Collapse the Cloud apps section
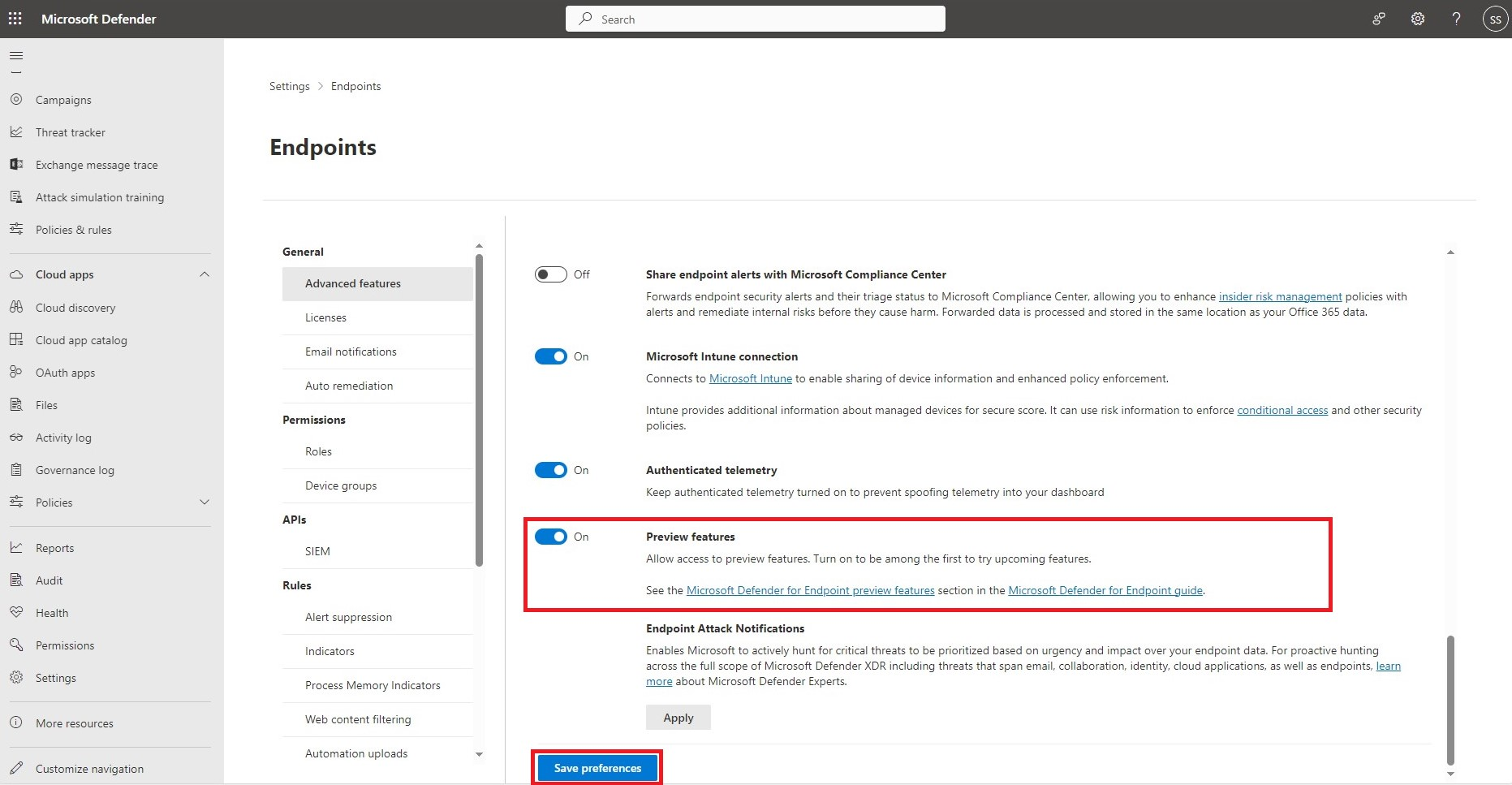This screenshot has height=785, width=1512. click(205, 274)
